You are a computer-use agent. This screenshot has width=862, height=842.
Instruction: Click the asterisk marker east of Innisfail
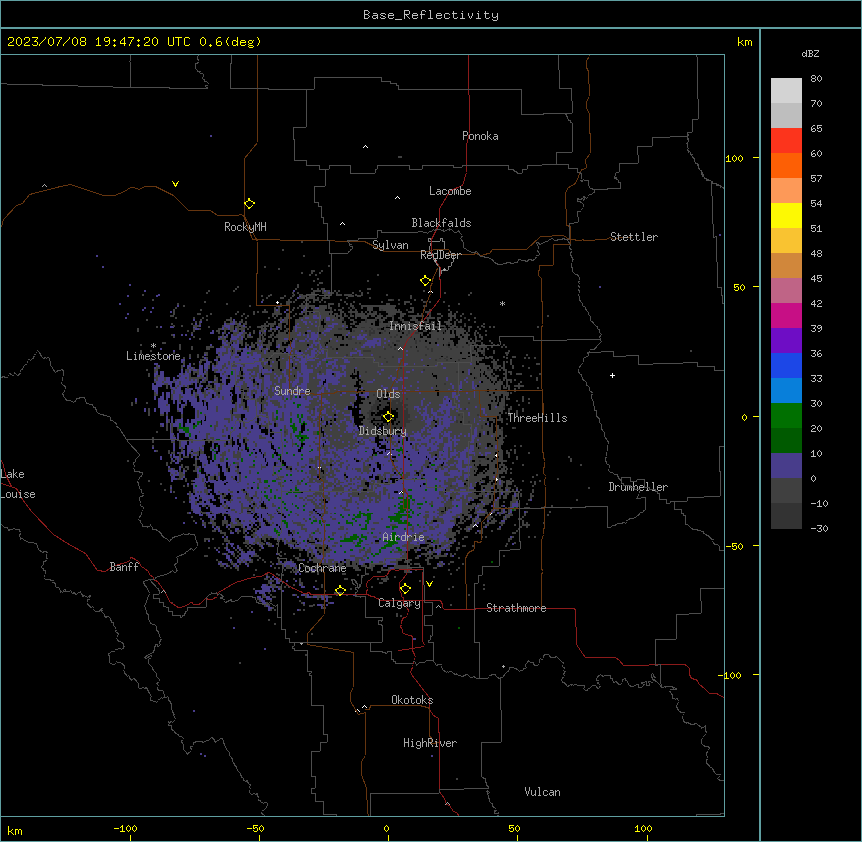click(x=502, y=303)
